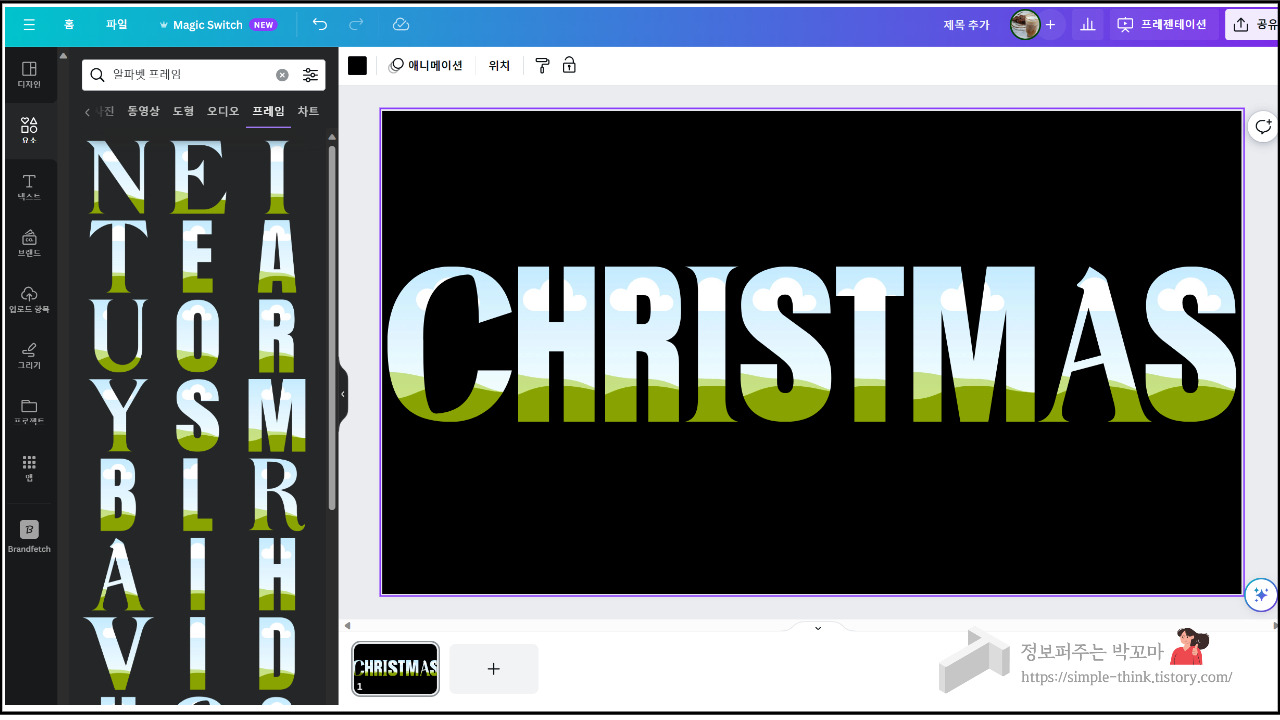The width and height of the screenshot is (1280, 720).
Task: Open the analytics bar chart icon
Action: point(1088,24)
